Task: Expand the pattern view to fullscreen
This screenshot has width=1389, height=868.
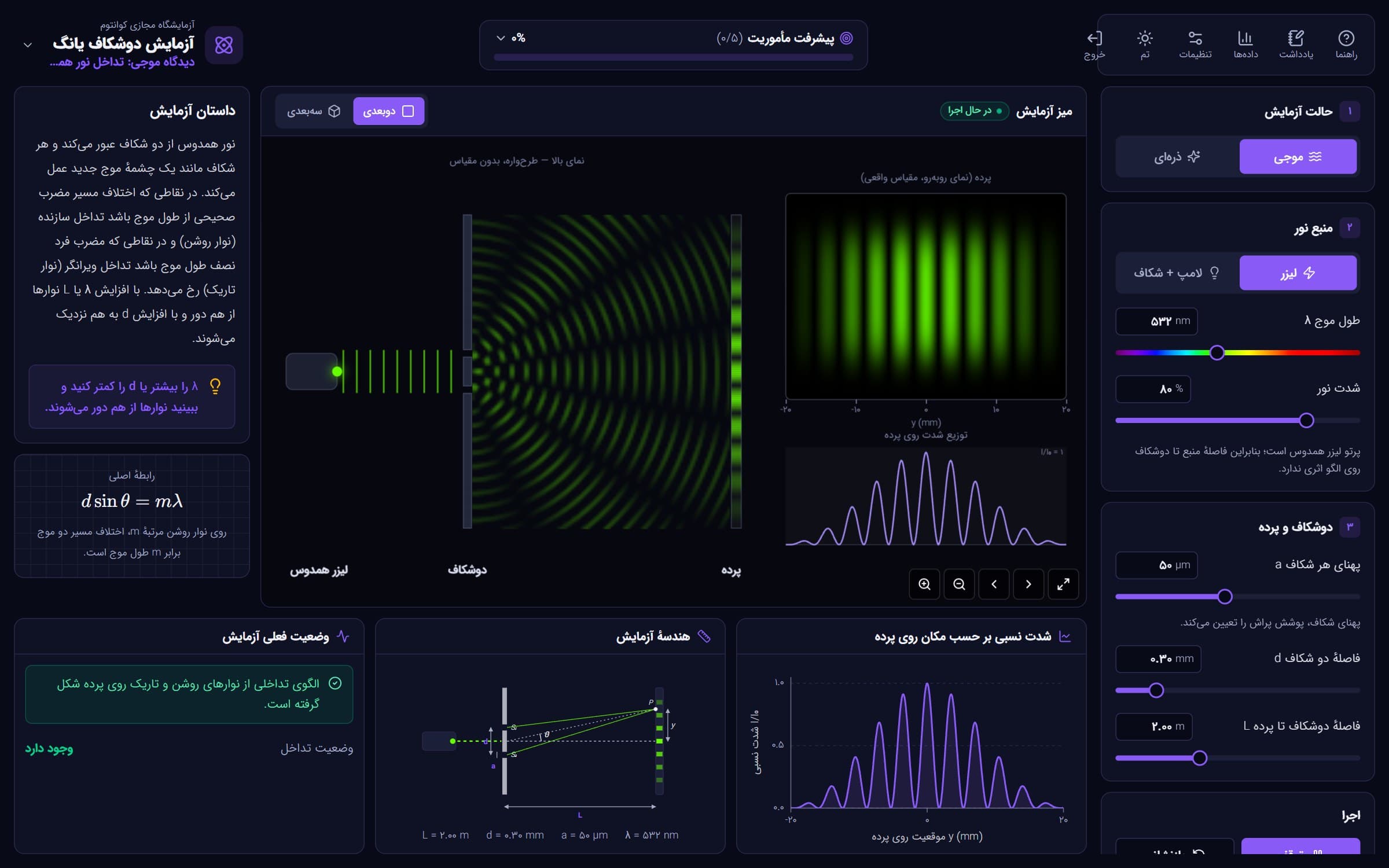Action: (x=1063, y=584)
